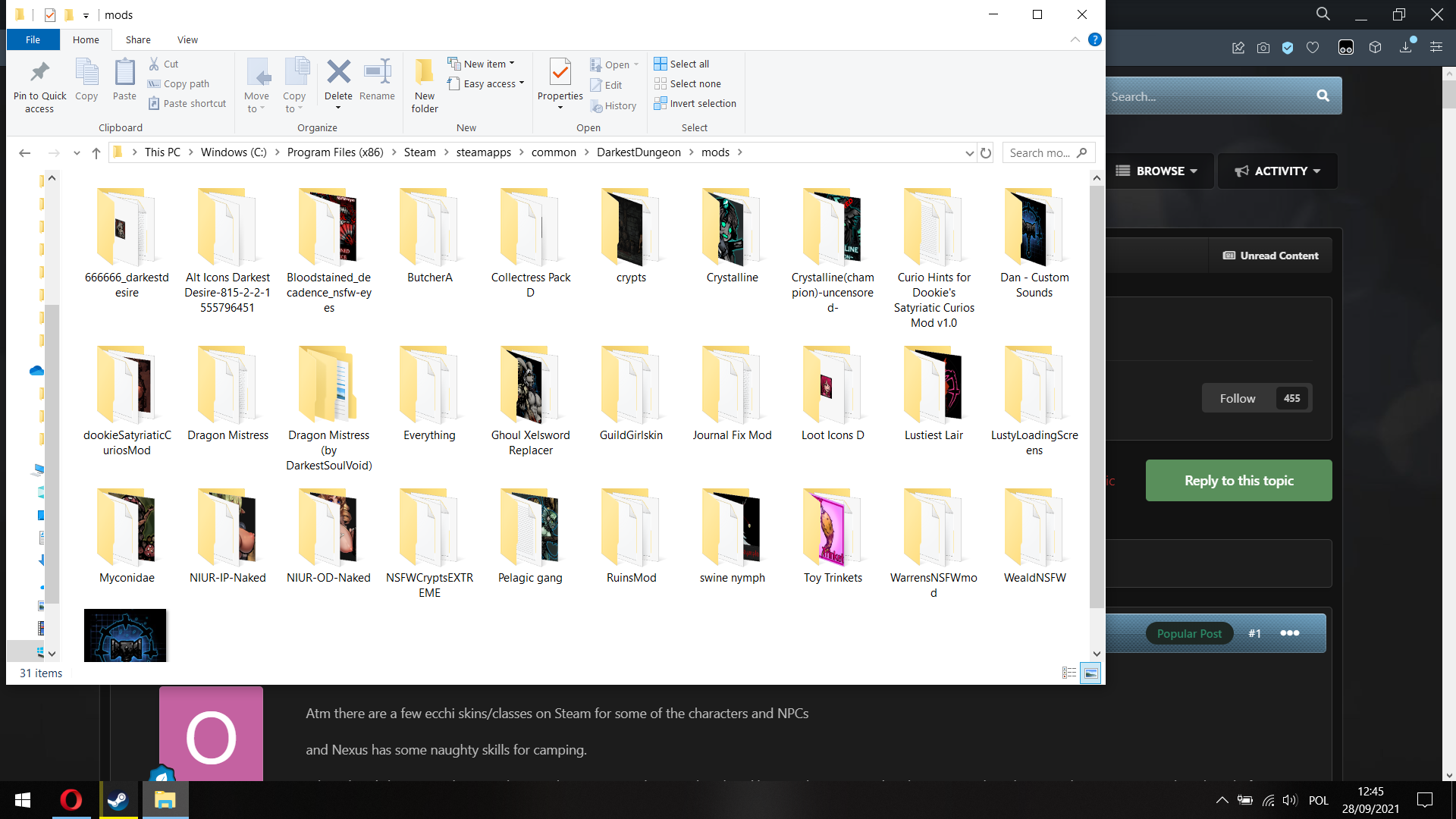Open the Easy access dropdown
The width and height of the screenshot is (1456, 819).
486,84
